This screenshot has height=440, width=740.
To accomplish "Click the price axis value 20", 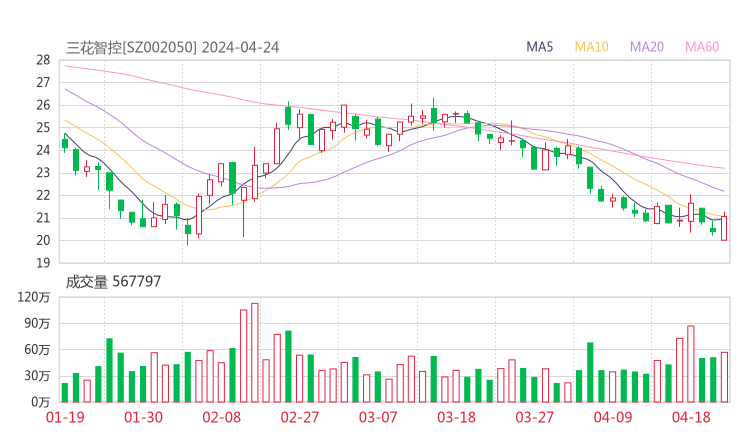I will (43, 240).
